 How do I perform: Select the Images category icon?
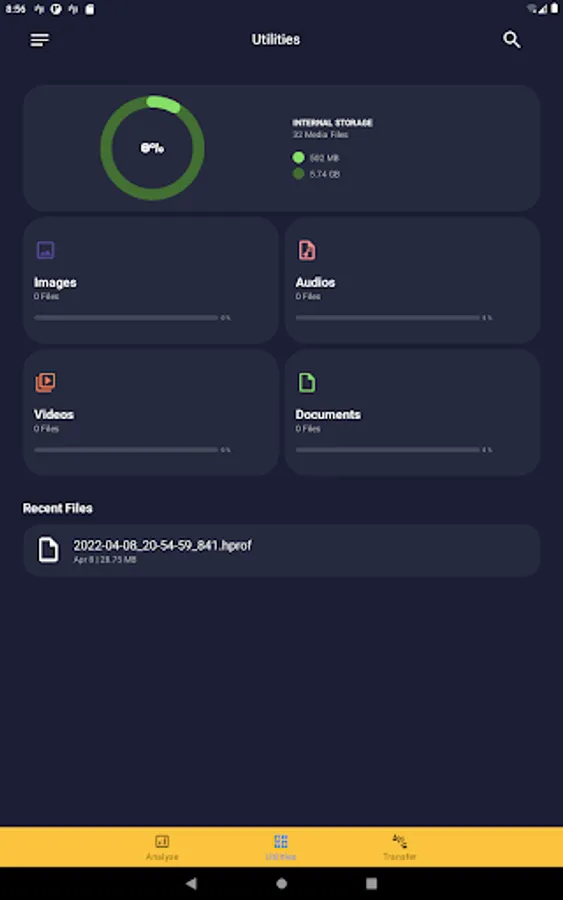(x=45, y=250)
